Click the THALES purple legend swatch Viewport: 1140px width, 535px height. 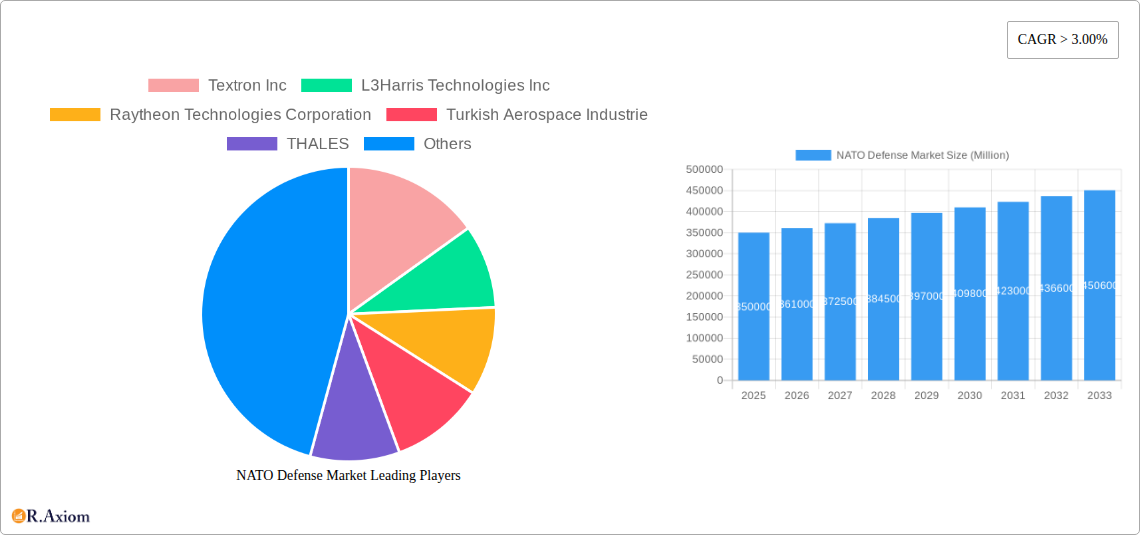click(252, 144)
